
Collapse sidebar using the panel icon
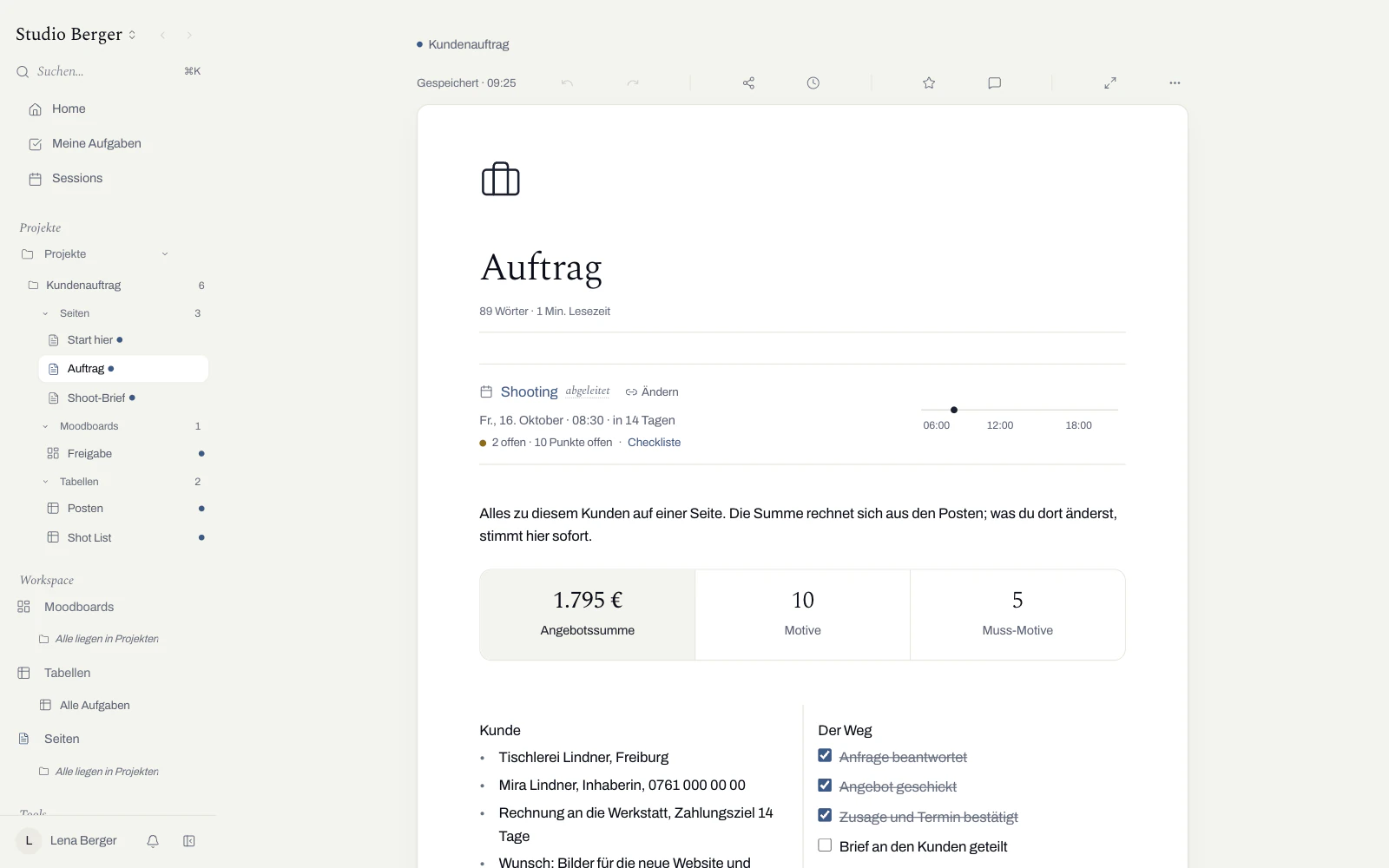pos(189,841)
